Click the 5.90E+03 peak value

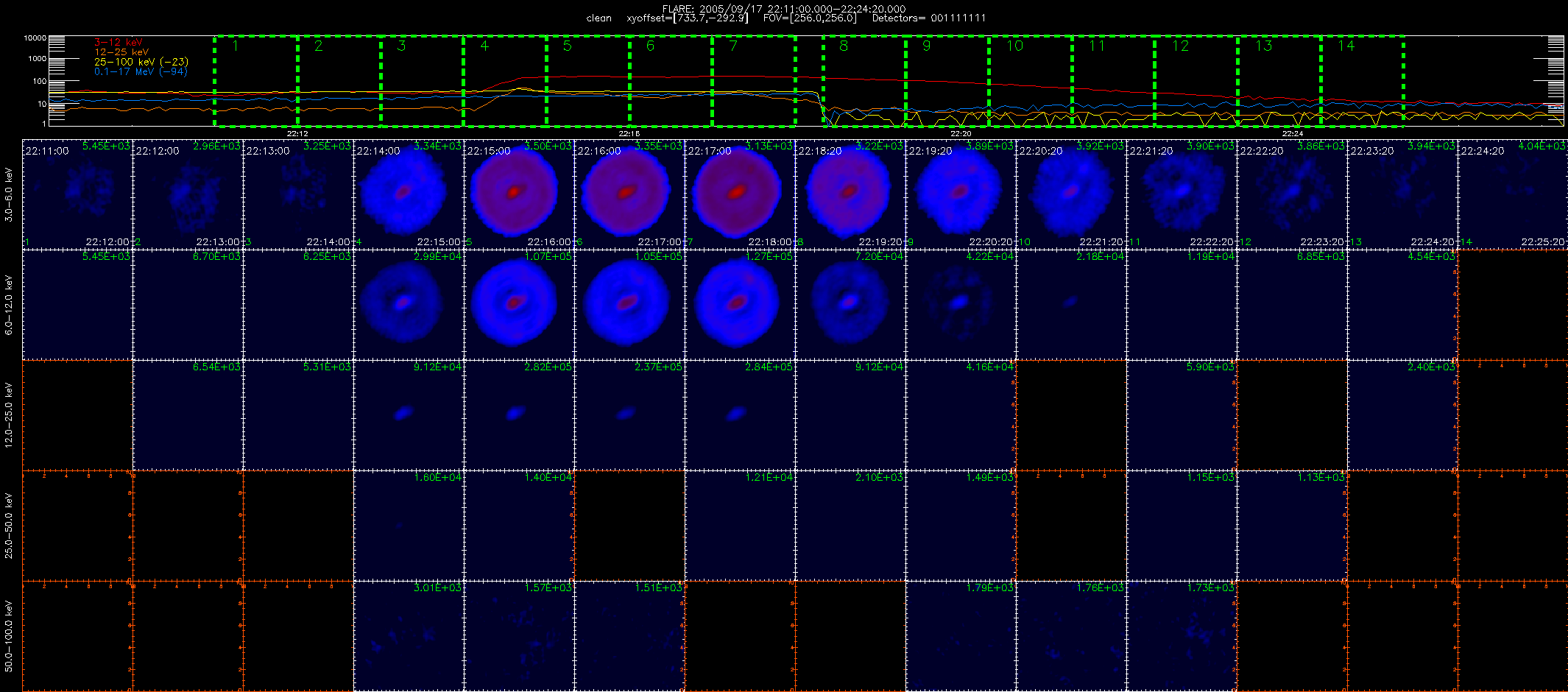pyautogui.click(x=1210, y=367)
